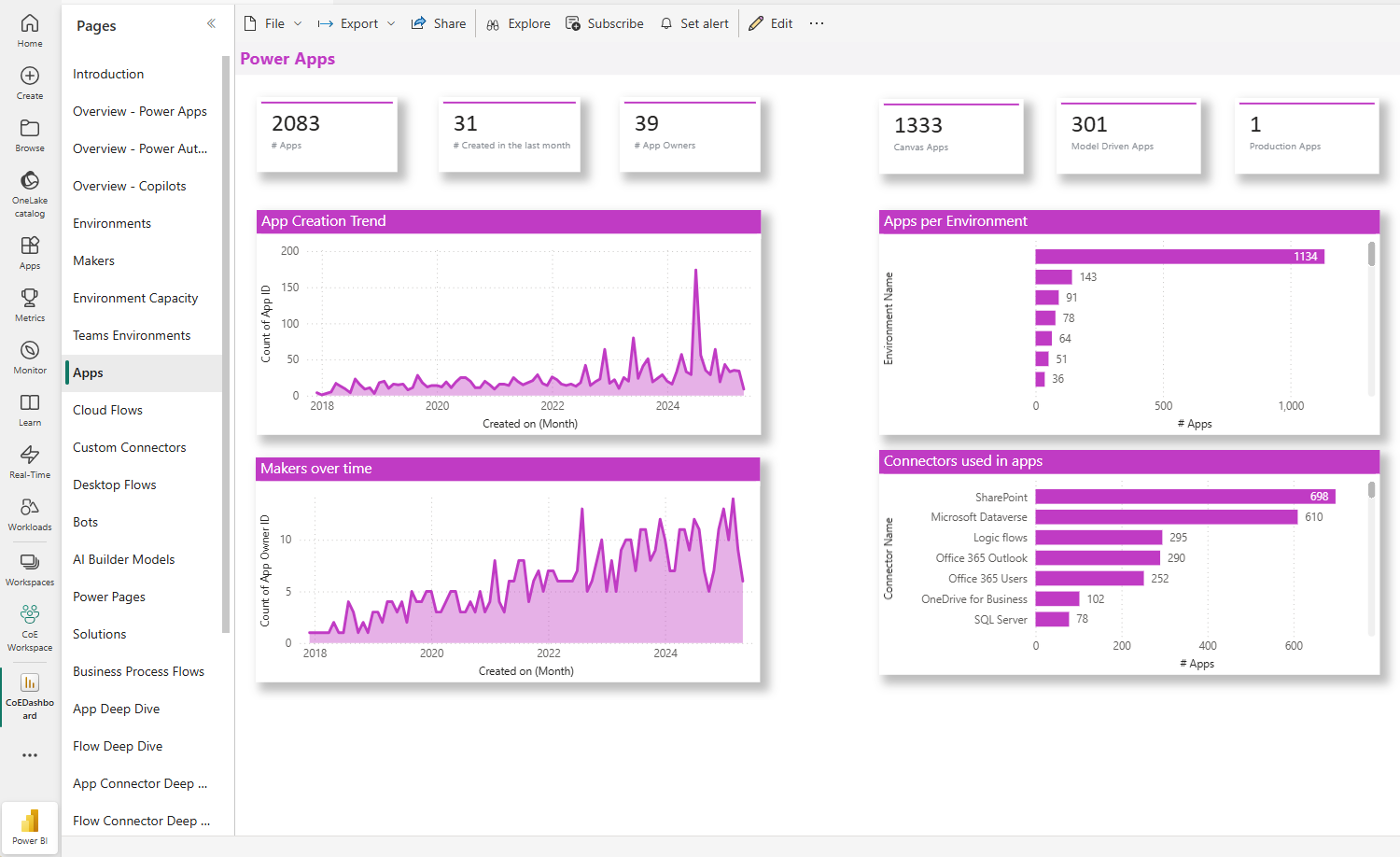Select the 301 Model Driven Apps card
Viewport: 1400px width, 857px height.
click(x=1128, y=136)
